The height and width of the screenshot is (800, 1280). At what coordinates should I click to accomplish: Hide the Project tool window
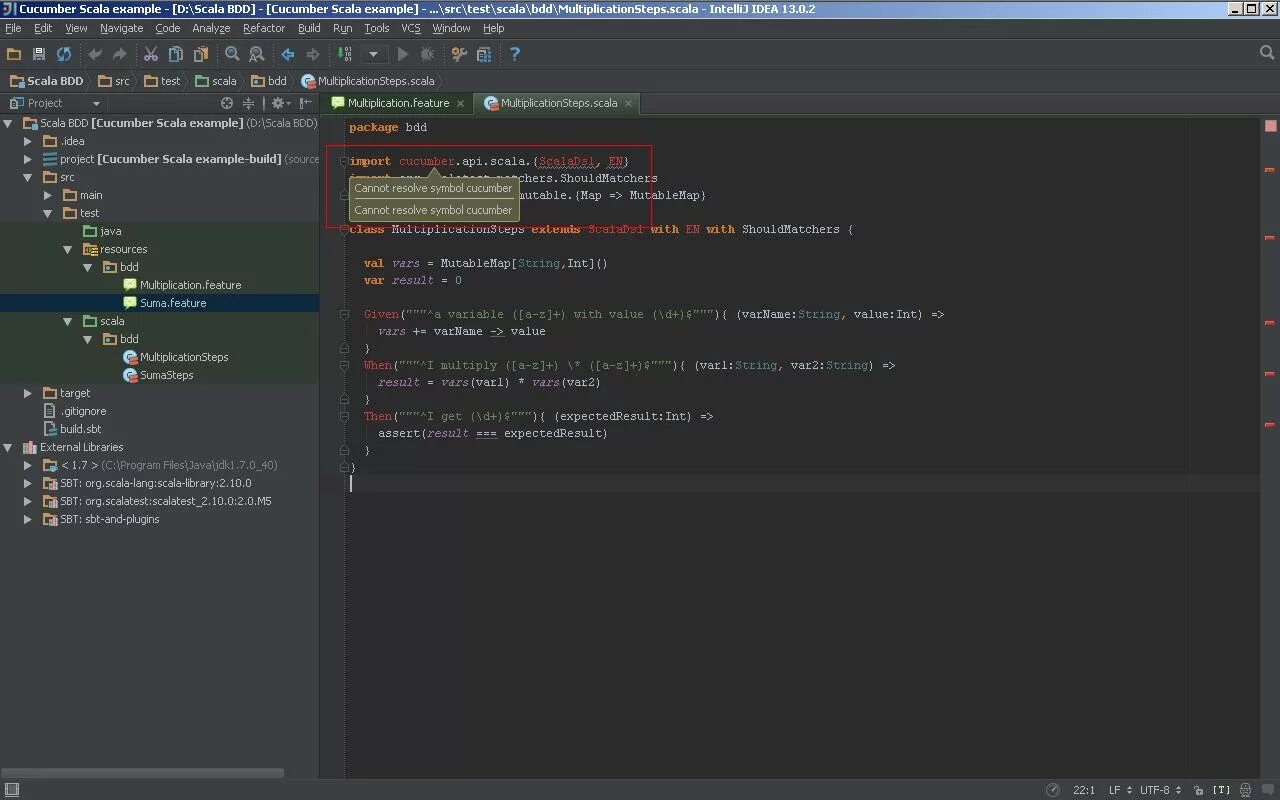click(x=306, y=103)
